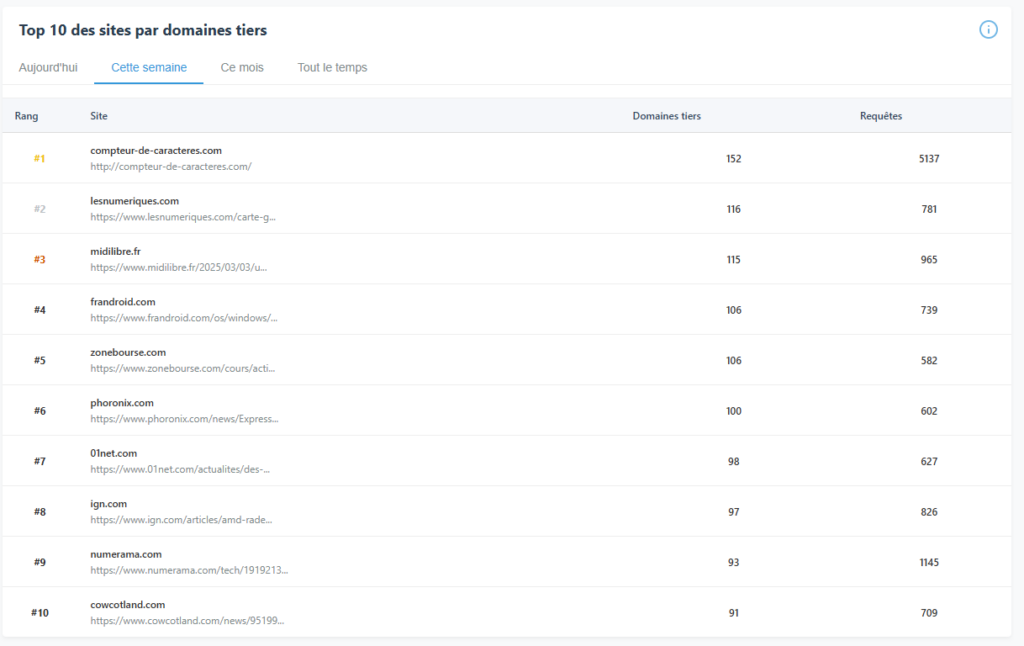The height and width of the screenshot is (646, 1024).
Task: Click the #7 rank label
Action: coord(40,461)
